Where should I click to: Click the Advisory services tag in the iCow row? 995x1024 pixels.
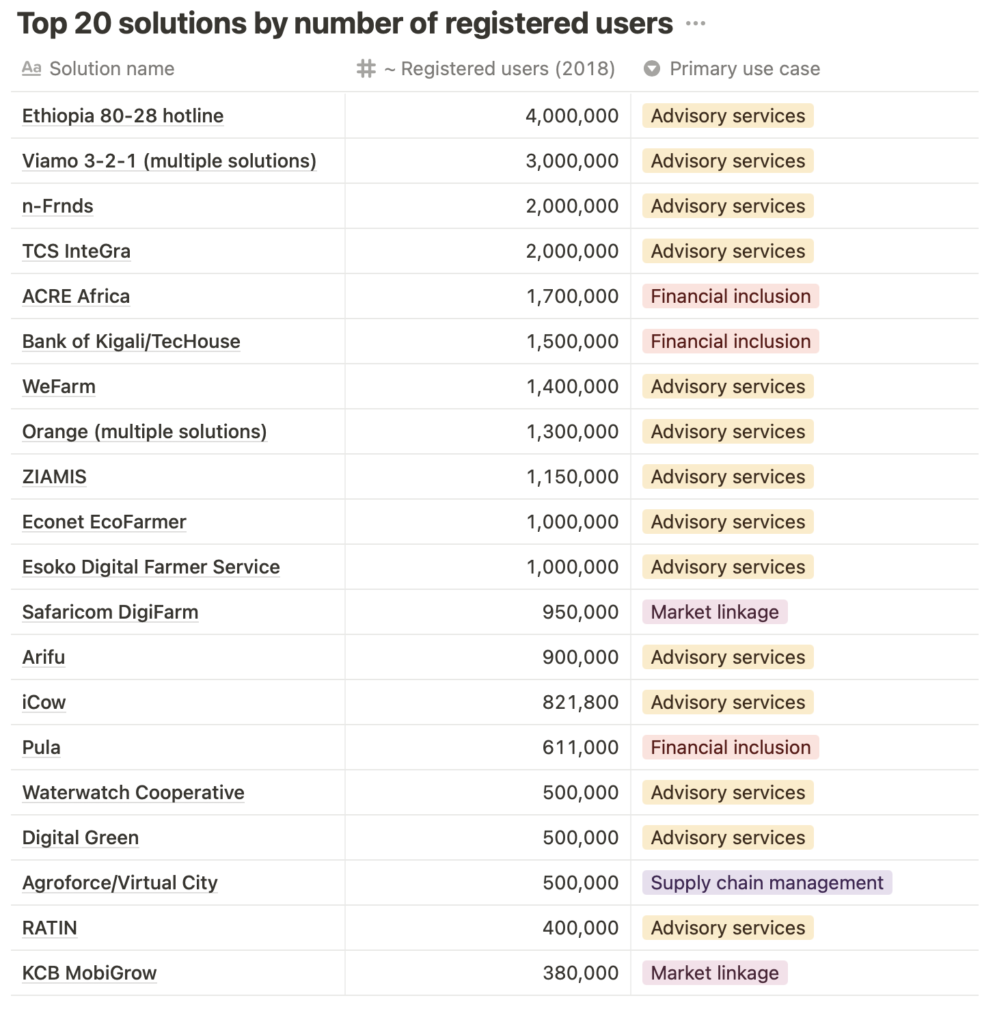[x=728, y=701]
